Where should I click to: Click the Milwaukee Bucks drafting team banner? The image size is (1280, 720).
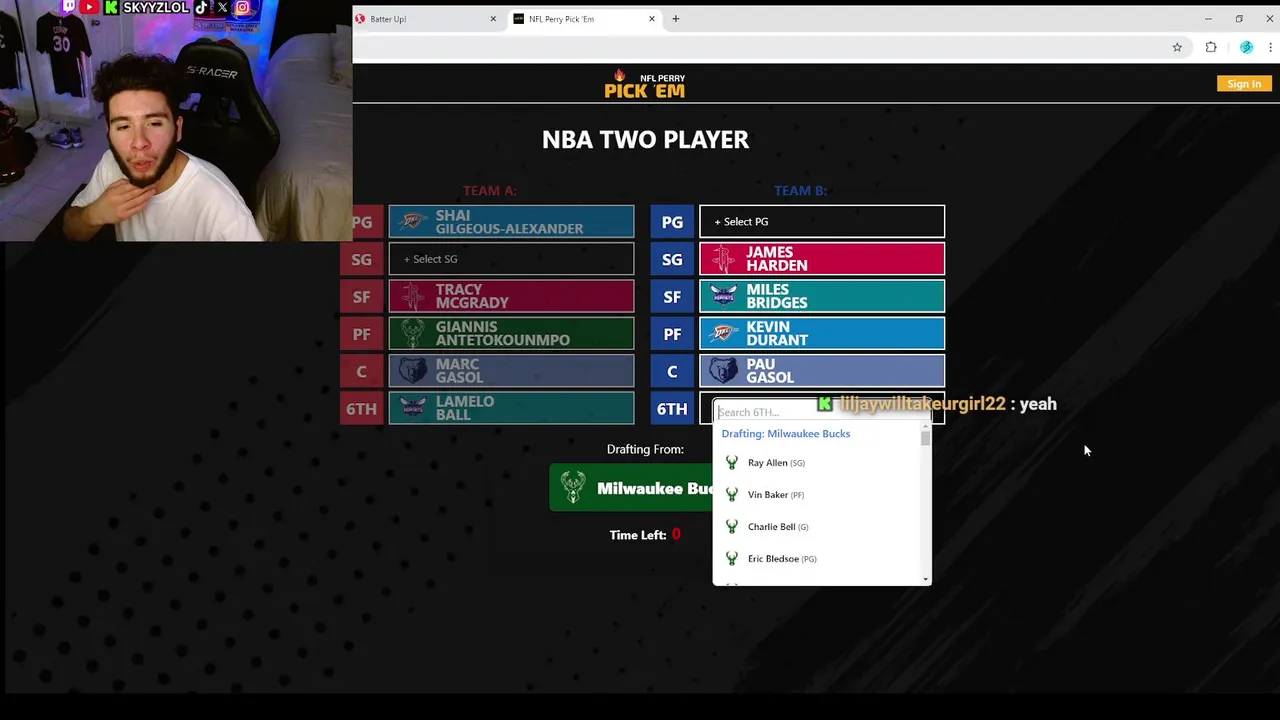pyautogui.click(x=631, y=488)
